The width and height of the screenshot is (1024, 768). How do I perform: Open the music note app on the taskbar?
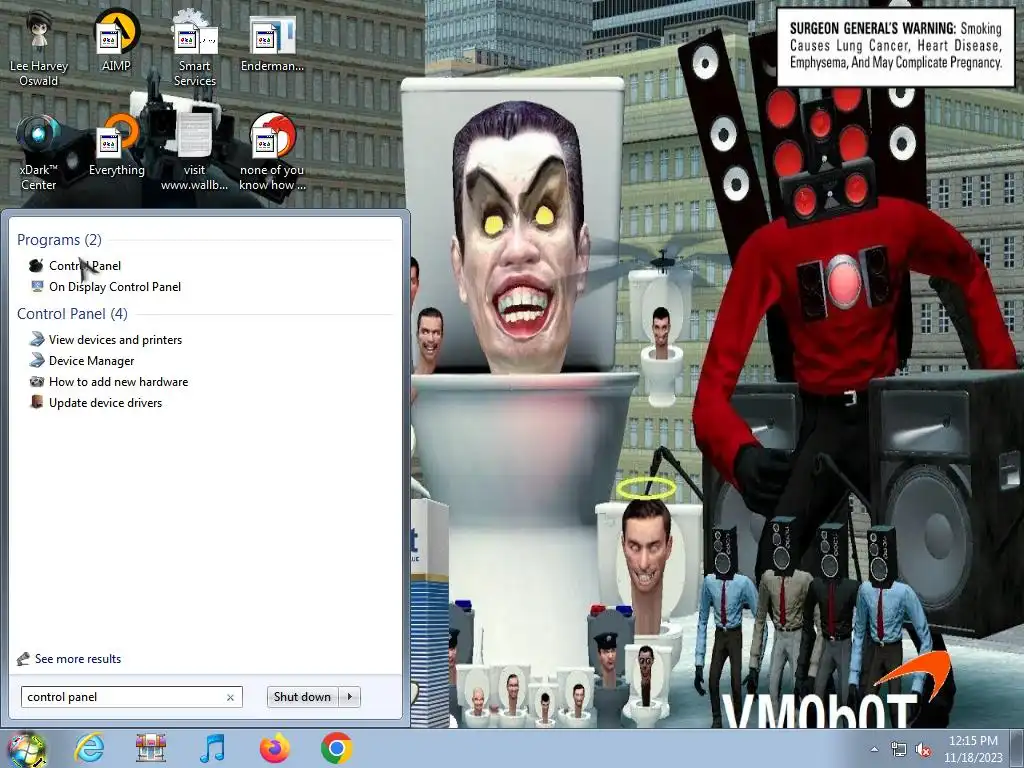point(212,748)
